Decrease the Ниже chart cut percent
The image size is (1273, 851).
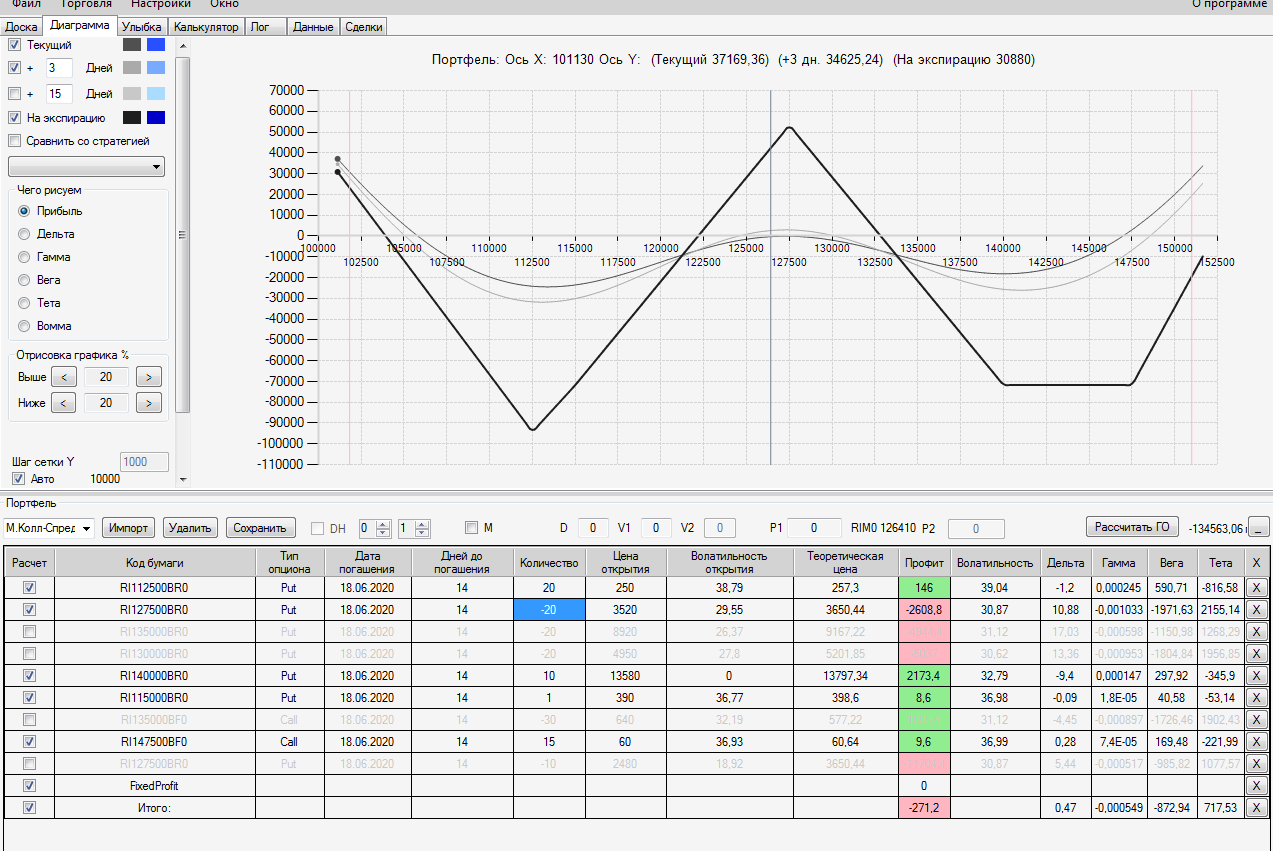[63, 403]
